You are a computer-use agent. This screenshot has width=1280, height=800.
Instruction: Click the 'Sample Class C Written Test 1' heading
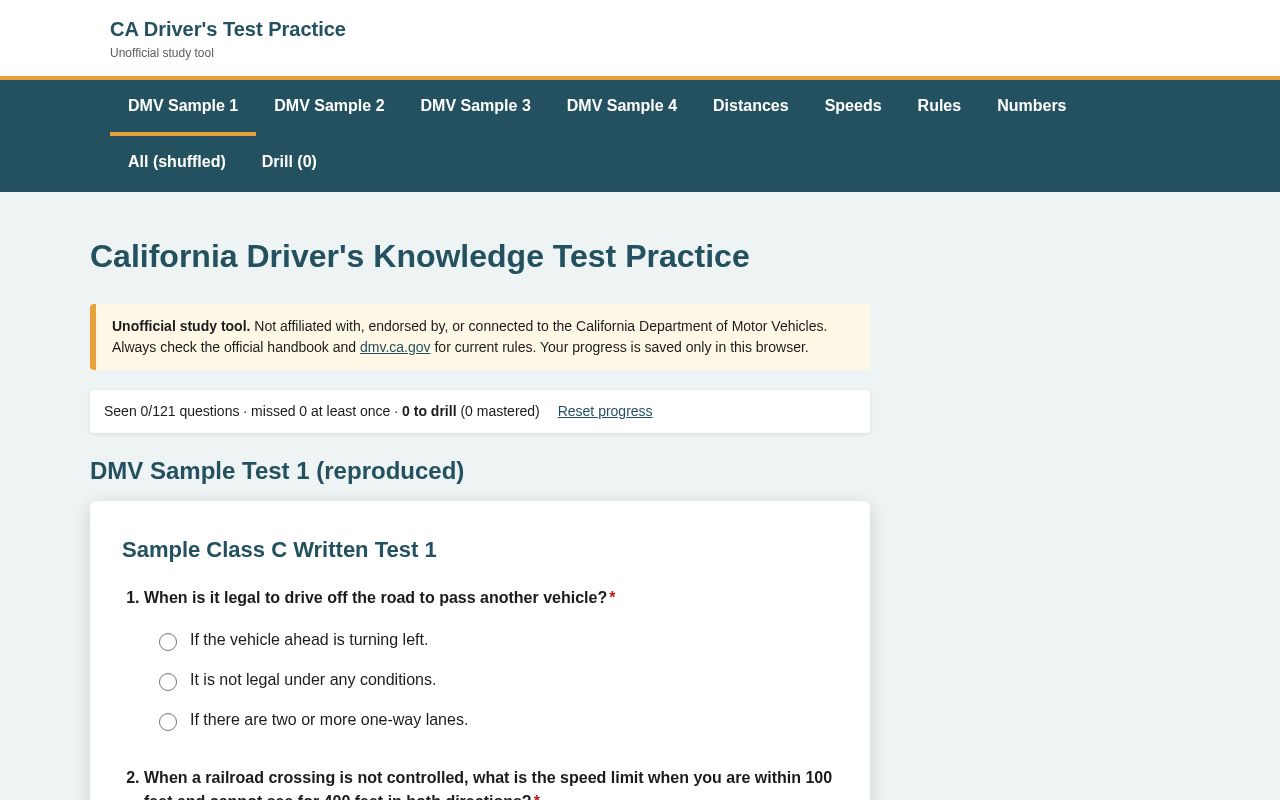click(279, 550)
